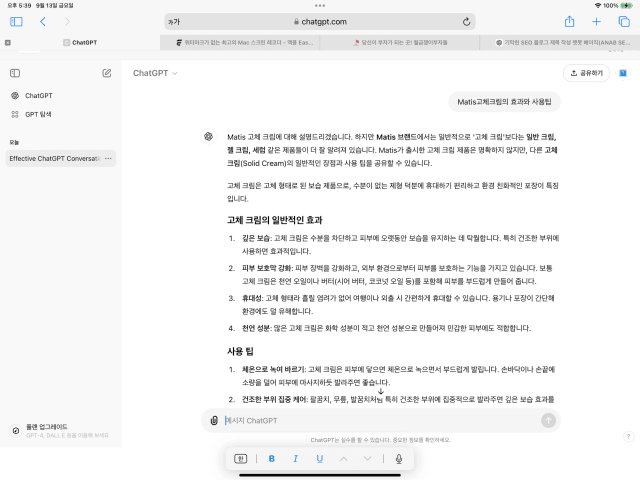Open the multitasking three-dots menu
The image size is (640, 480).
320,6
